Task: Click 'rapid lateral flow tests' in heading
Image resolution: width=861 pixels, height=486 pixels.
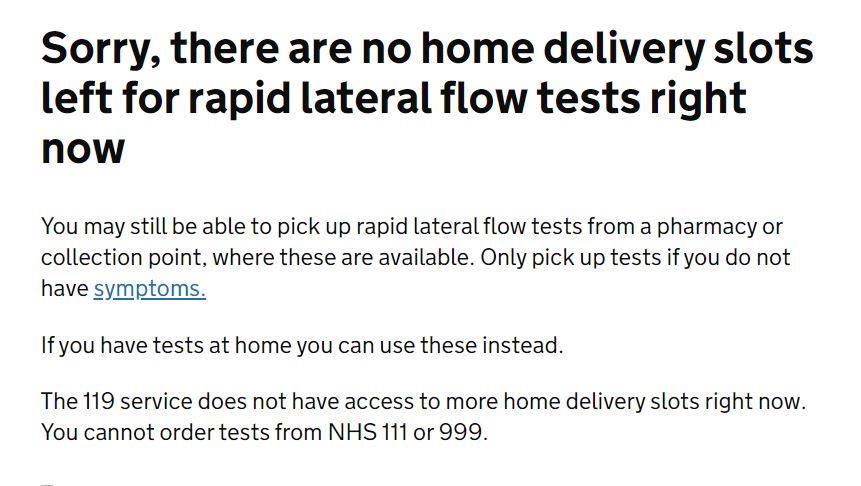Action: pyautogui.click(x=414, y=101)
